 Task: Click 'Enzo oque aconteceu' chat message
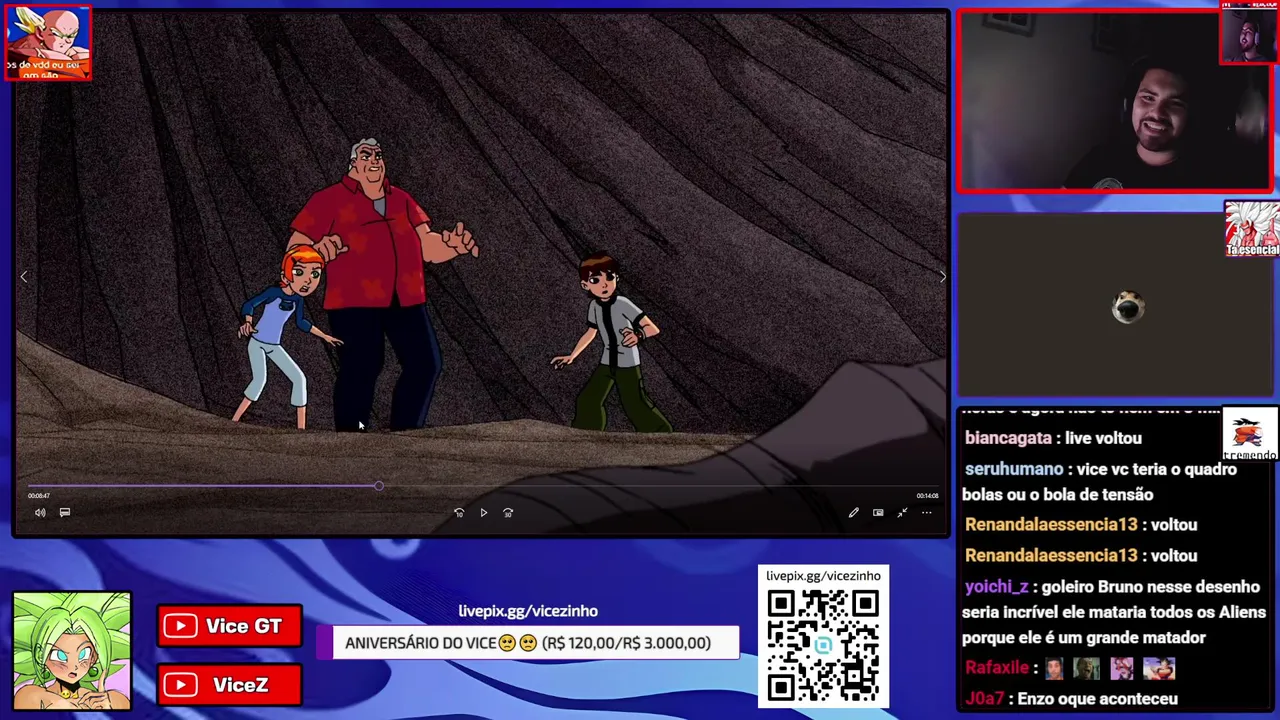[x=1097, y=699]
